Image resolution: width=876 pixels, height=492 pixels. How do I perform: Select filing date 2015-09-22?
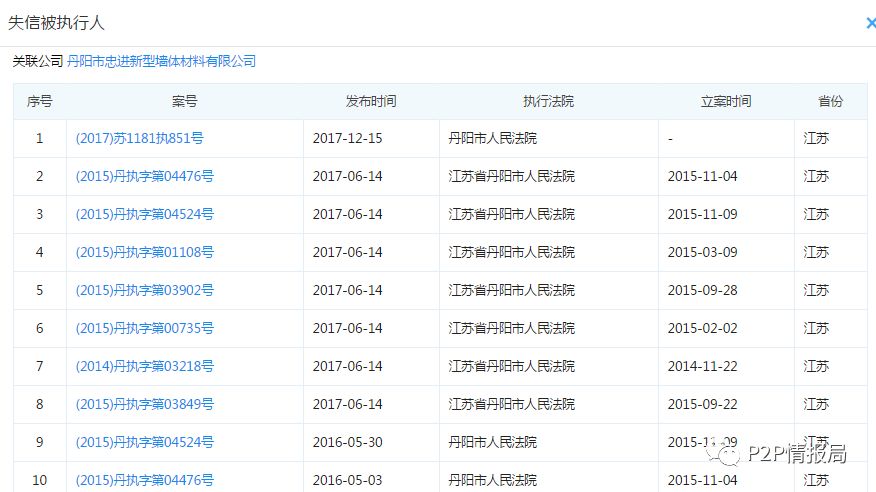(x=702, y=404)
